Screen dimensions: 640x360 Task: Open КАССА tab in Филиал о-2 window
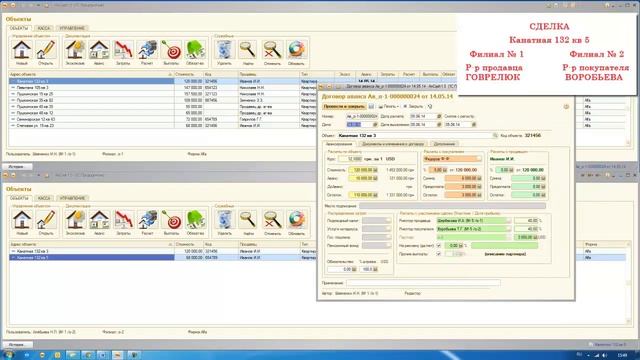tap(44, 198)
